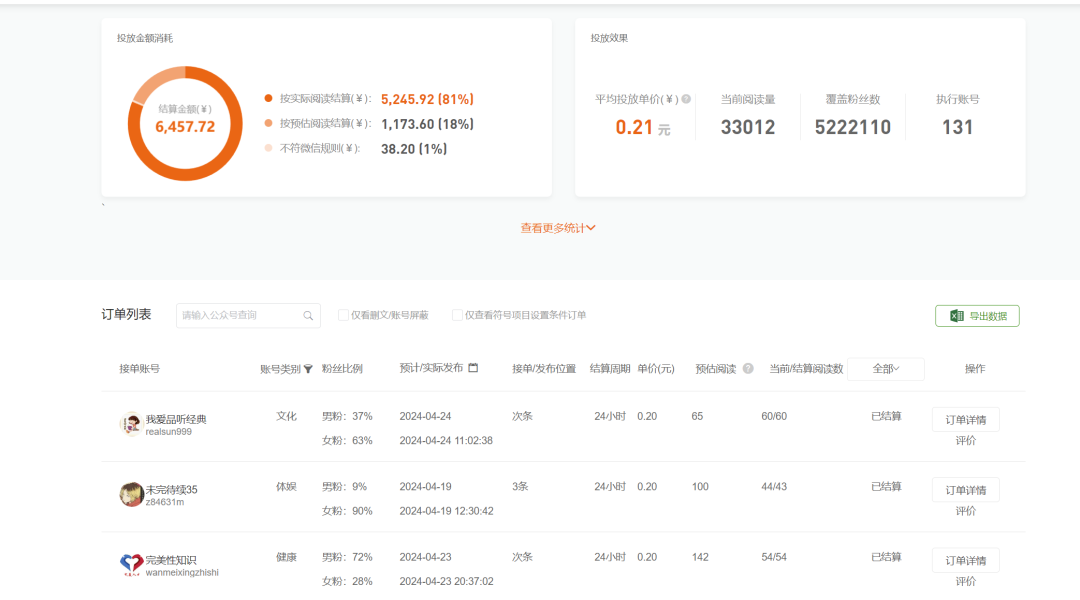Viewport: 1080px width, 600px height.
Task: Open the calendar icon in 预计/实际发布 header
Action: [473, 368]
